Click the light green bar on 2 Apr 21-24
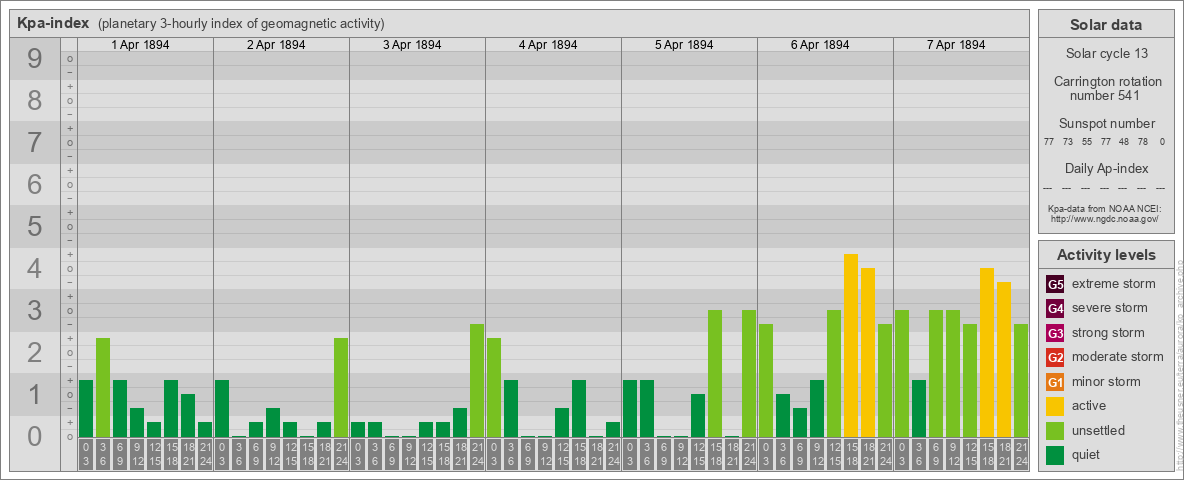 341,387
